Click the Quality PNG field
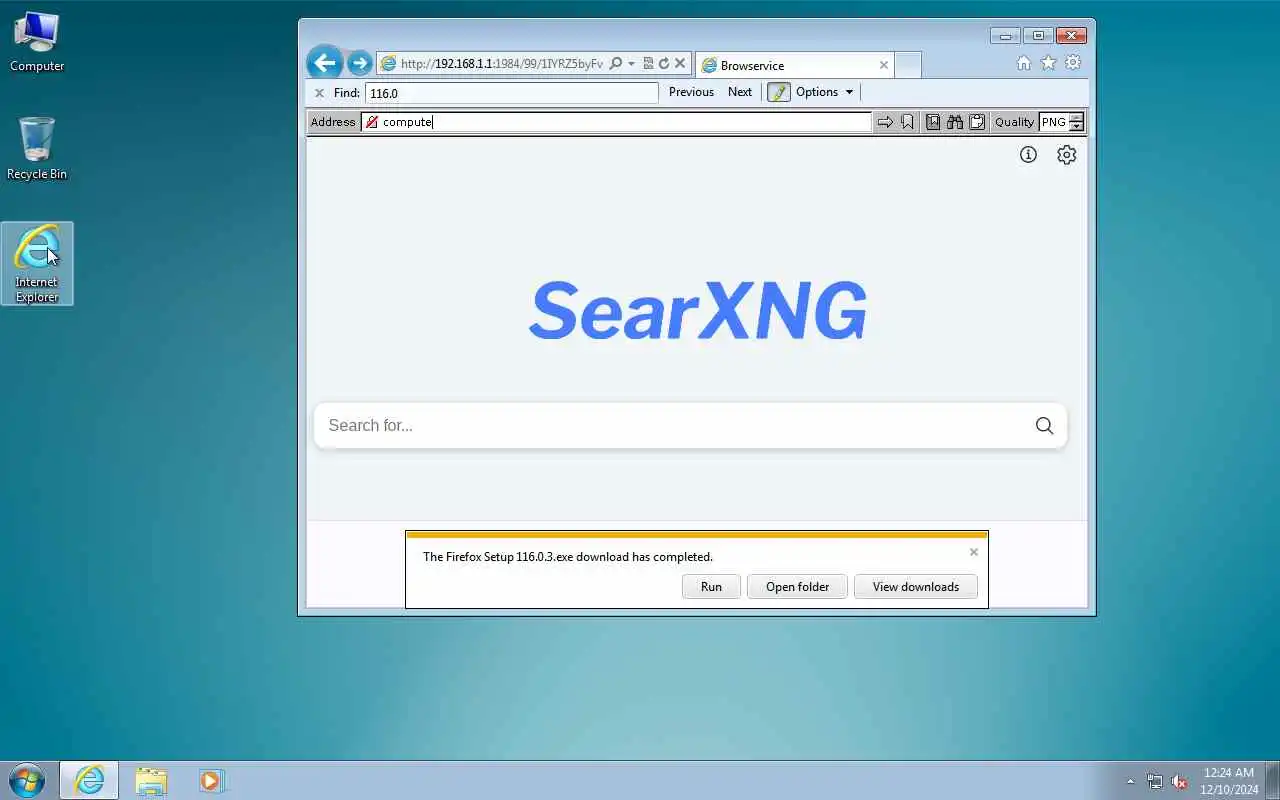Image resolution: width=1280 pixels, height=800 pixels. (x=1053, y=122)
